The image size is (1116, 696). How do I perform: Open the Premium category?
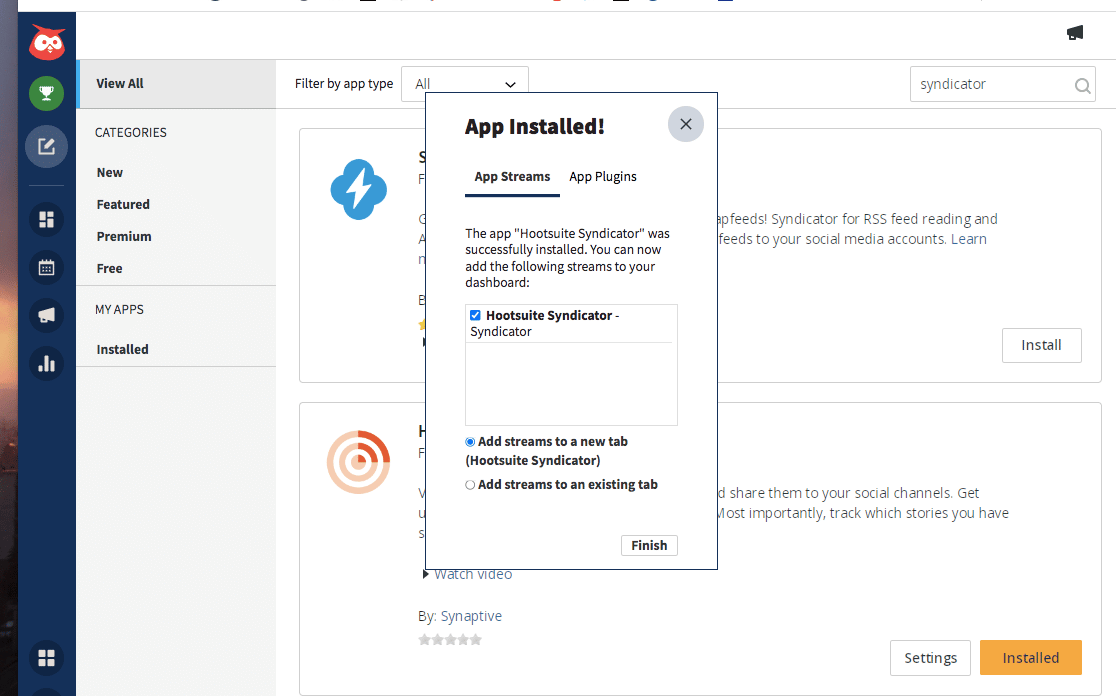coord(124,237)
